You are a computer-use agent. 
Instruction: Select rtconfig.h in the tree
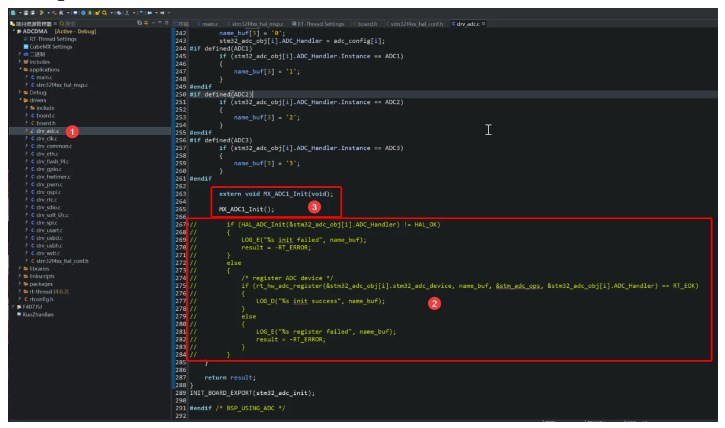pyautogui.click(x=39, y=299)
